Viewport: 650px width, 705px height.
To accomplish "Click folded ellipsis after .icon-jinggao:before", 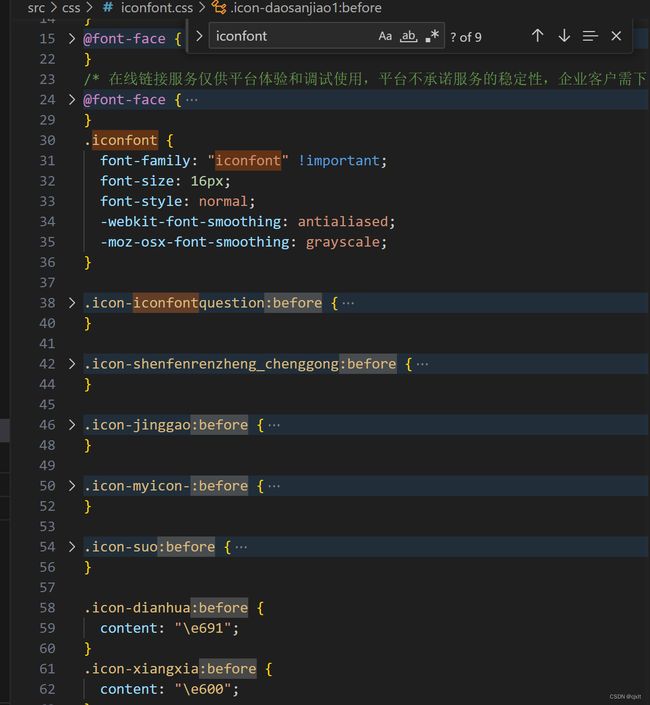I will [274, 425].
